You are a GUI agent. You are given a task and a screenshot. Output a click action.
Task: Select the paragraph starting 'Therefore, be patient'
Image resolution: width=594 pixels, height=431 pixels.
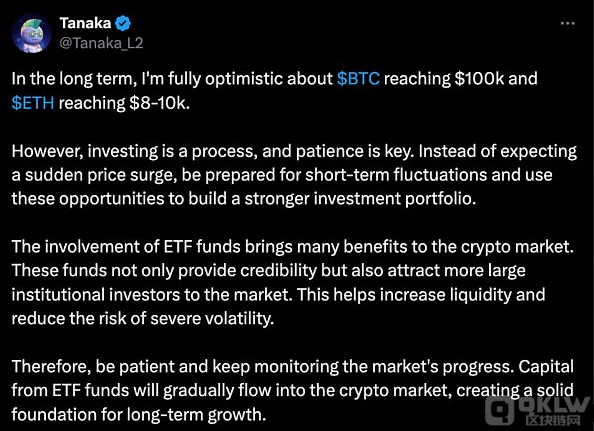click(292, 390)
